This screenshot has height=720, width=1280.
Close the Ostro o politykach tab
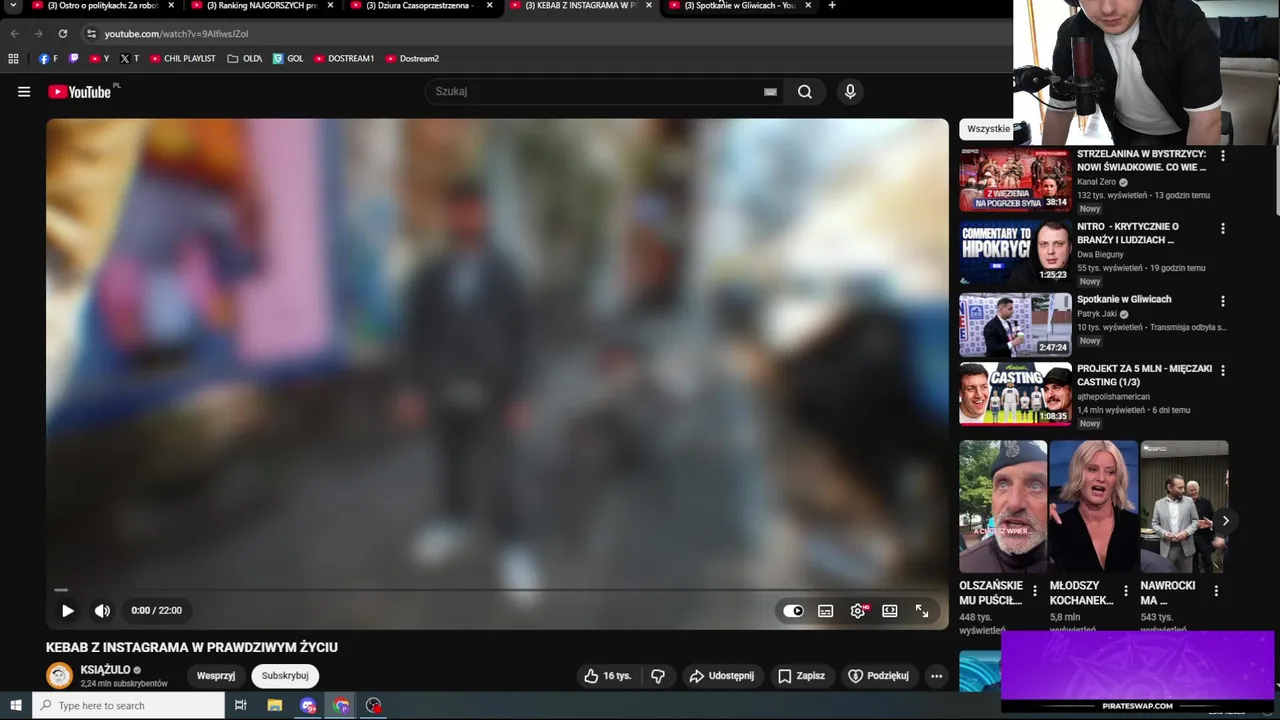[x=171, y=6]
